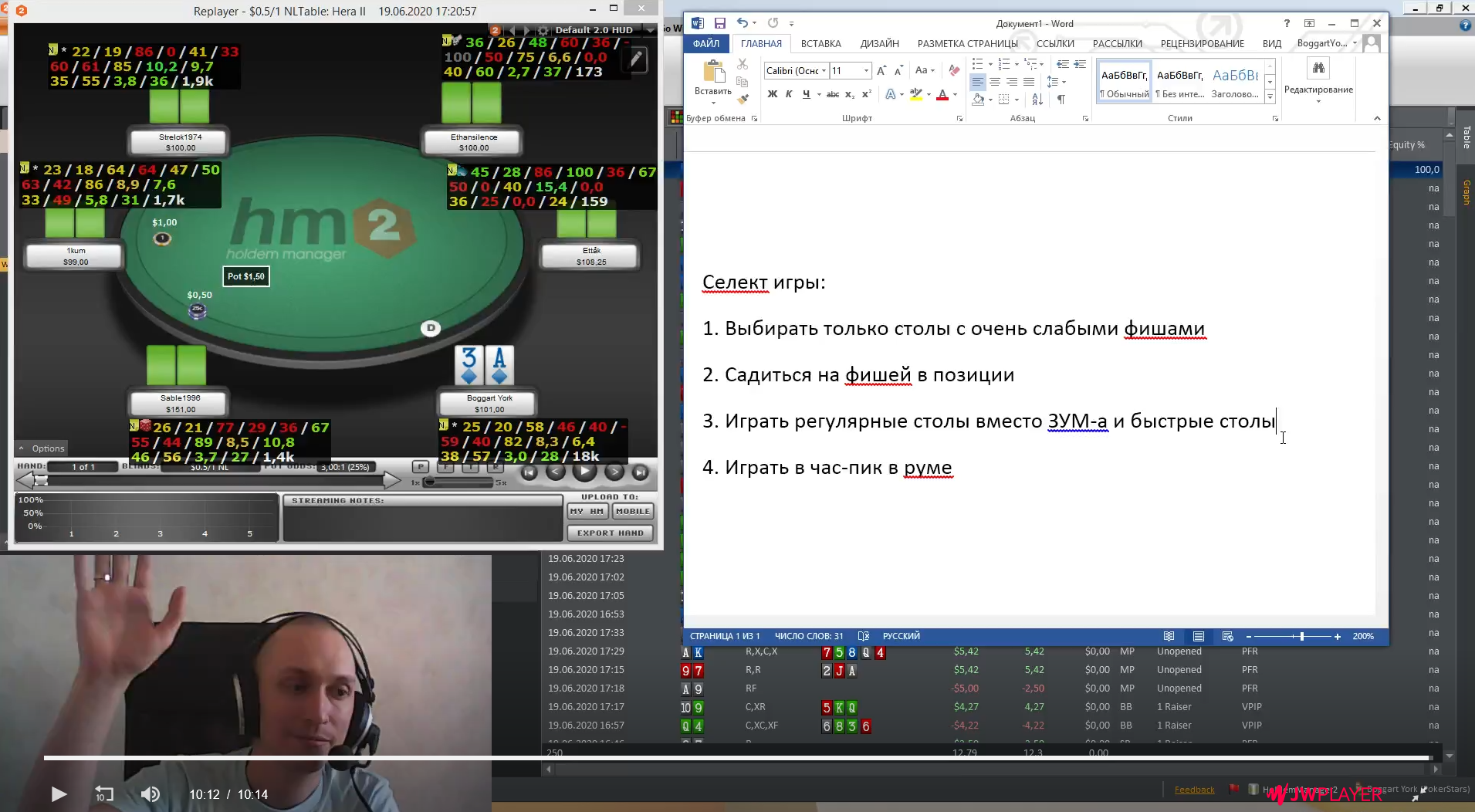Shrink font size with the smaller A icon

click(x=898, y=70)
